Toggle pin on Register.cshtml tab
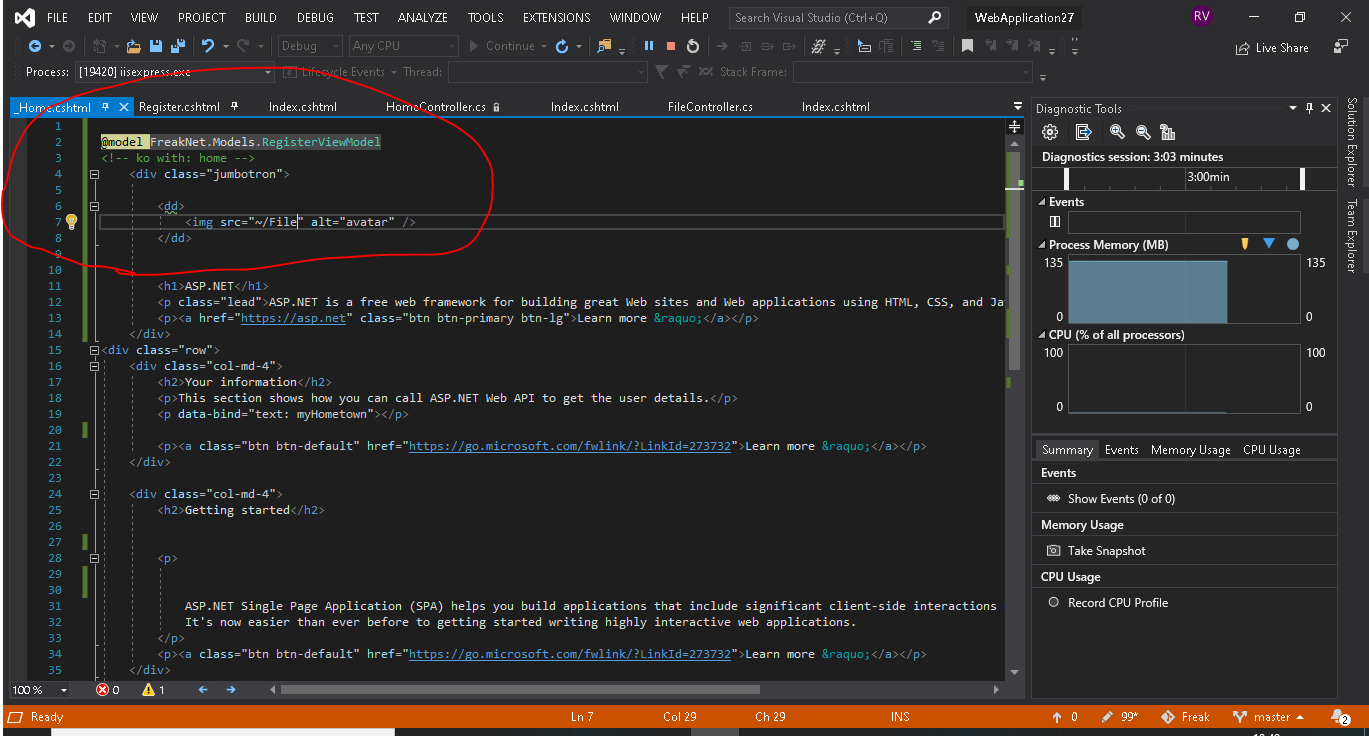This screenshot has height=736, width=1369. [x=234, y=106]
